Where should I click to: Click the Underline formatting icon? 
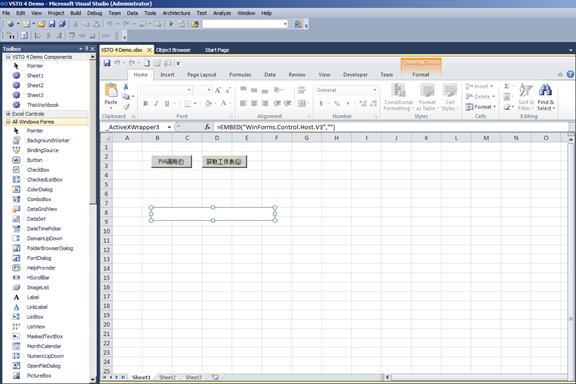[x=167, y=104]
